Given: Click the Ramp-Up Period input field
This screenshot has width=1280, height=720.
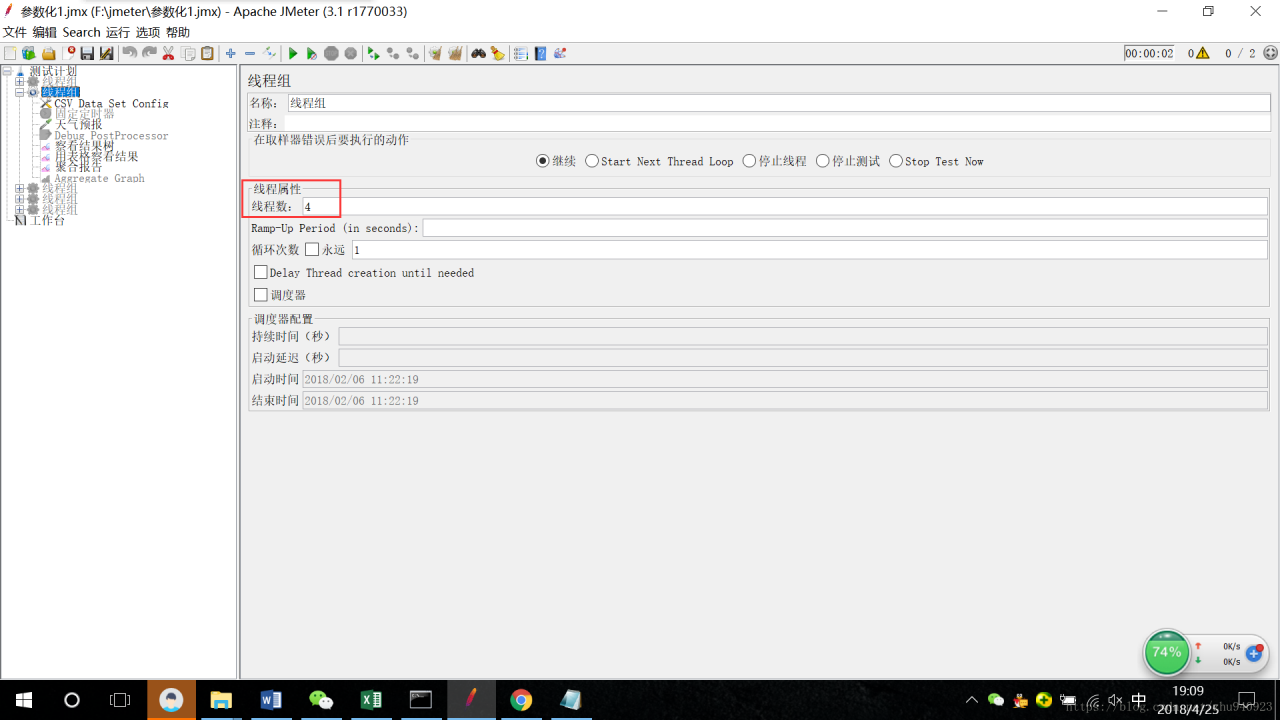Looking at the screenshot, I should 845,228.
